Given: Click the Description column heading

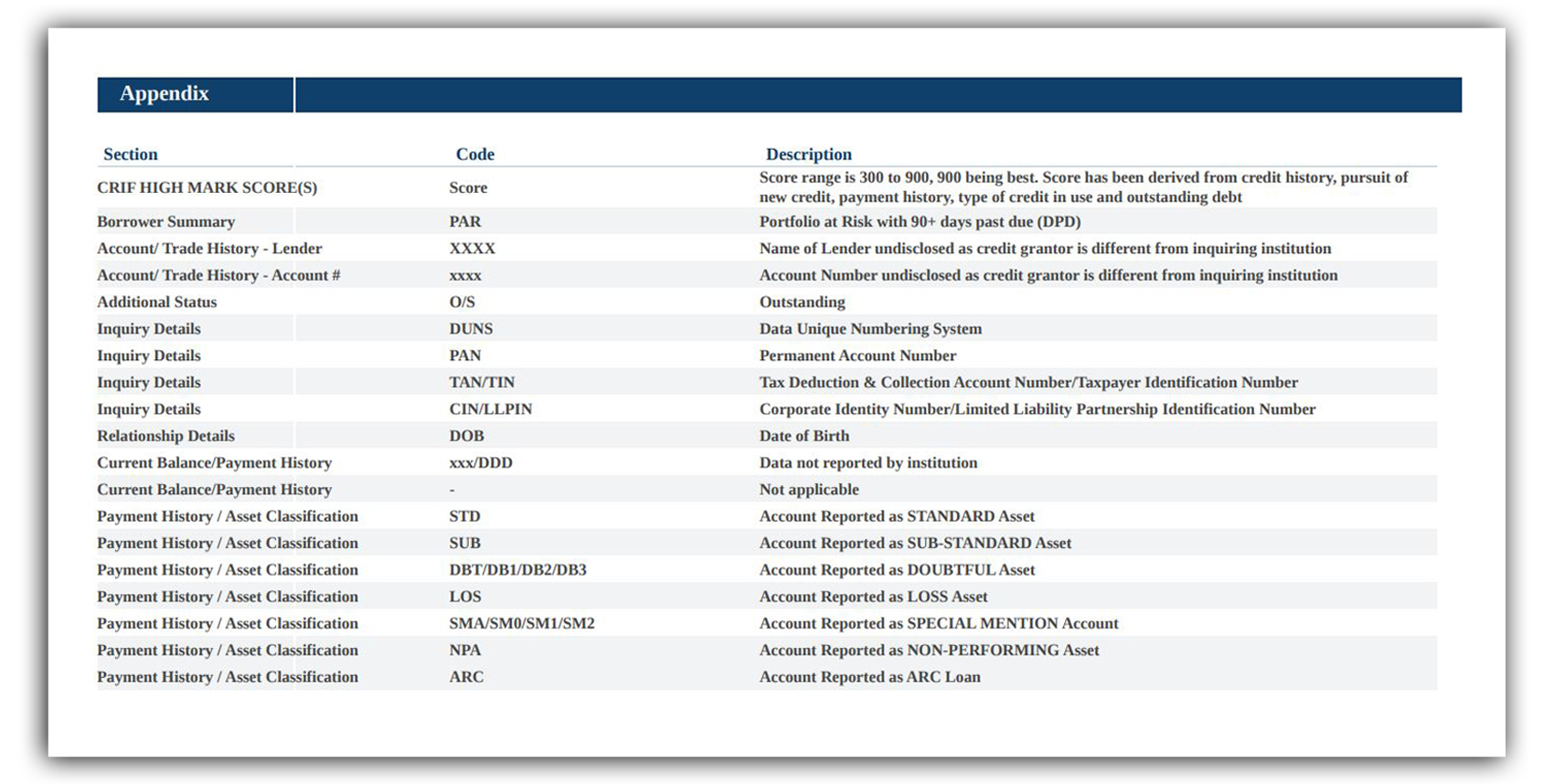Looking at the screenshot, I should 808,154.
